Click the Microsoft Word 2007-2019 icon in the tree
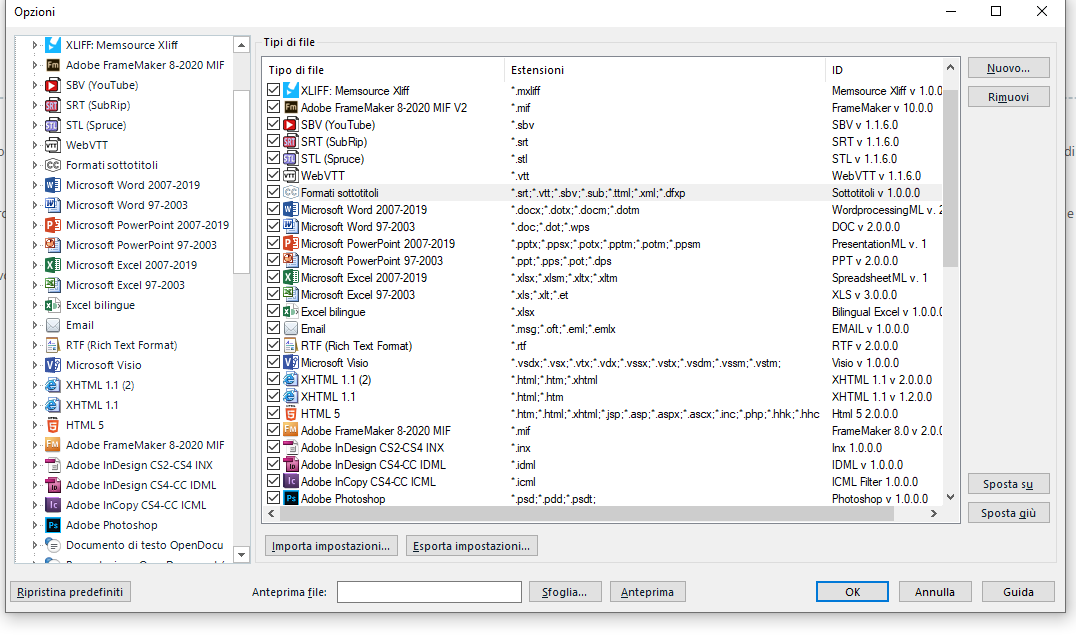This screenshot has height=639, width=1076. [x=53, y=185]
